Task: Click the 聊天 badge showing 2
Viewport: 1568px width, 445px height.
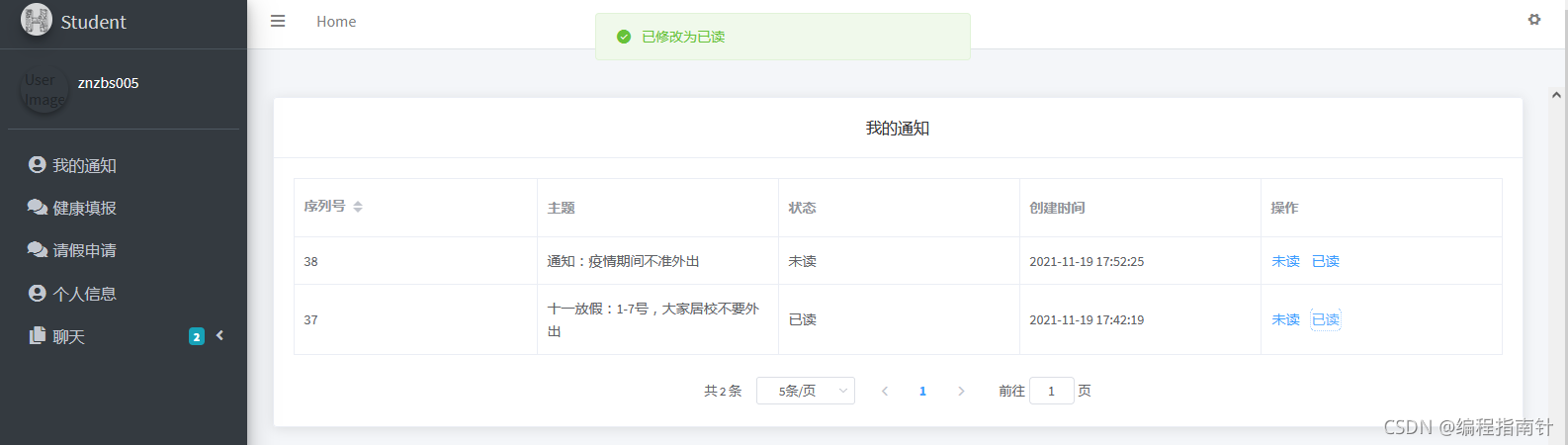Action: coord(197,336)
